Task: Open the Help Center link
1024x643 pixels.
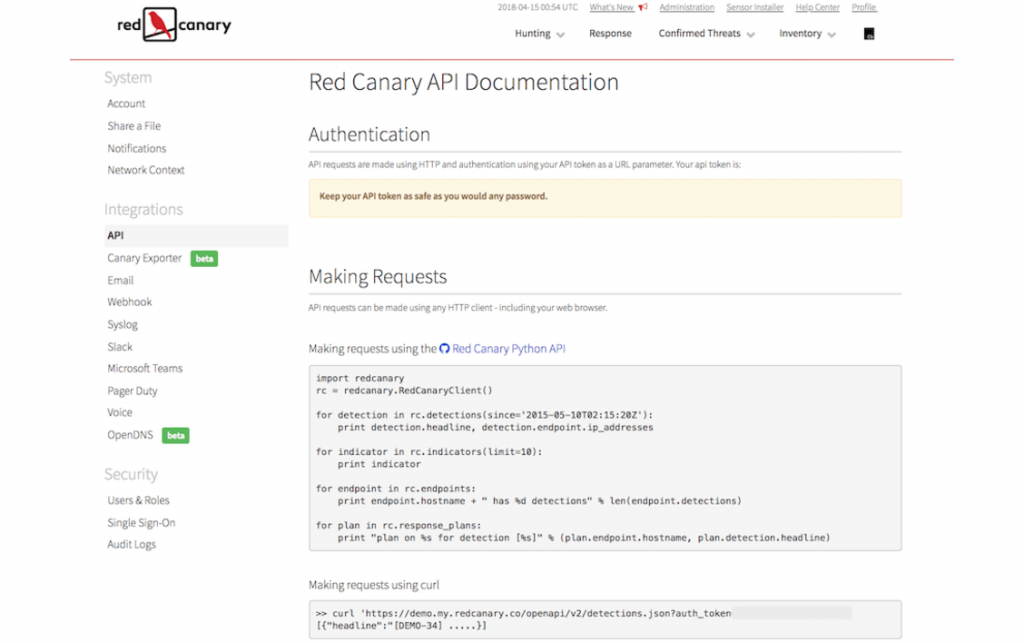Action: coord(817,8)
